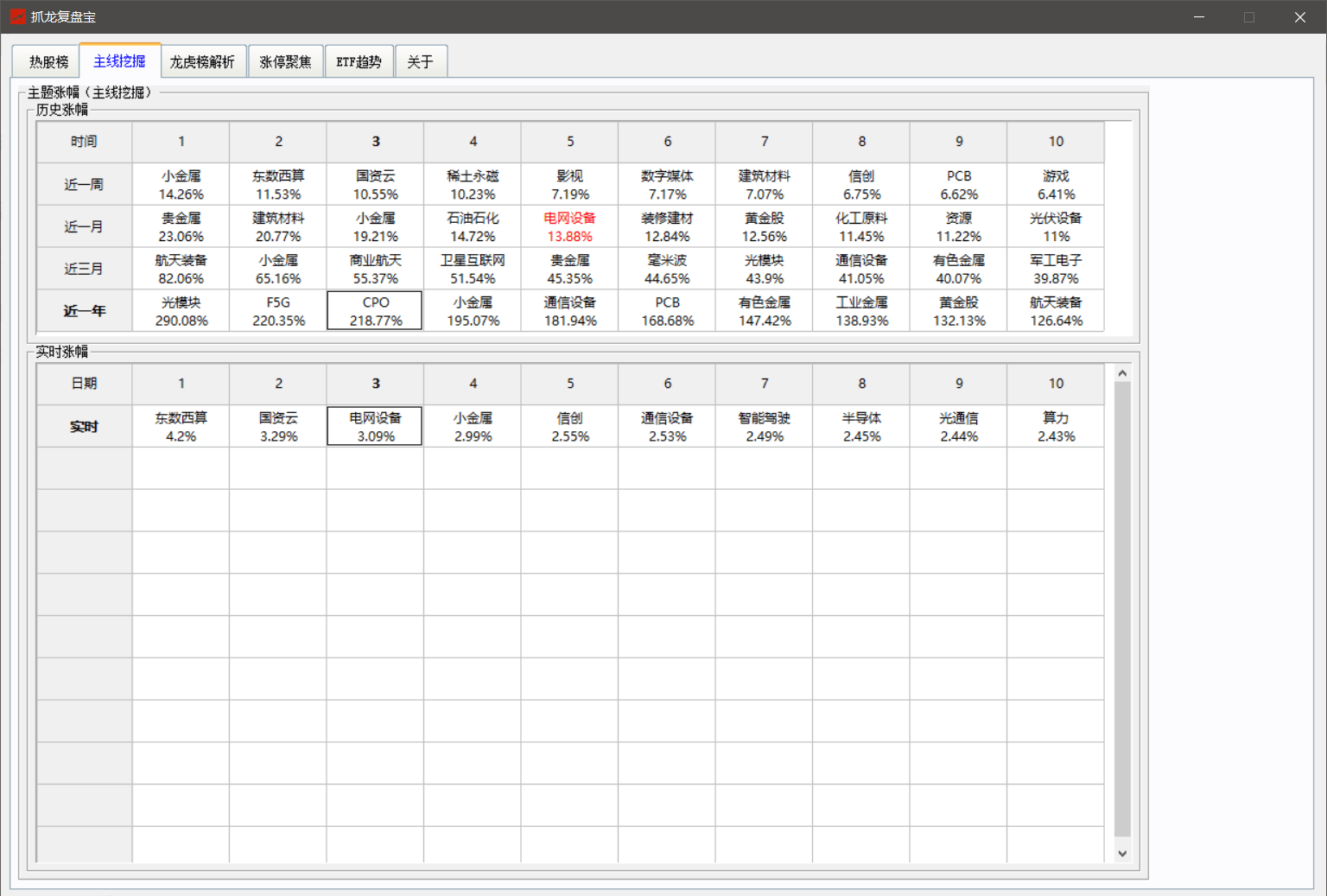Minimize the 抓龙复盘宝 window
Image resolution: width=1327 pixels, height=896 pixels.
[x=1198, y=17]
